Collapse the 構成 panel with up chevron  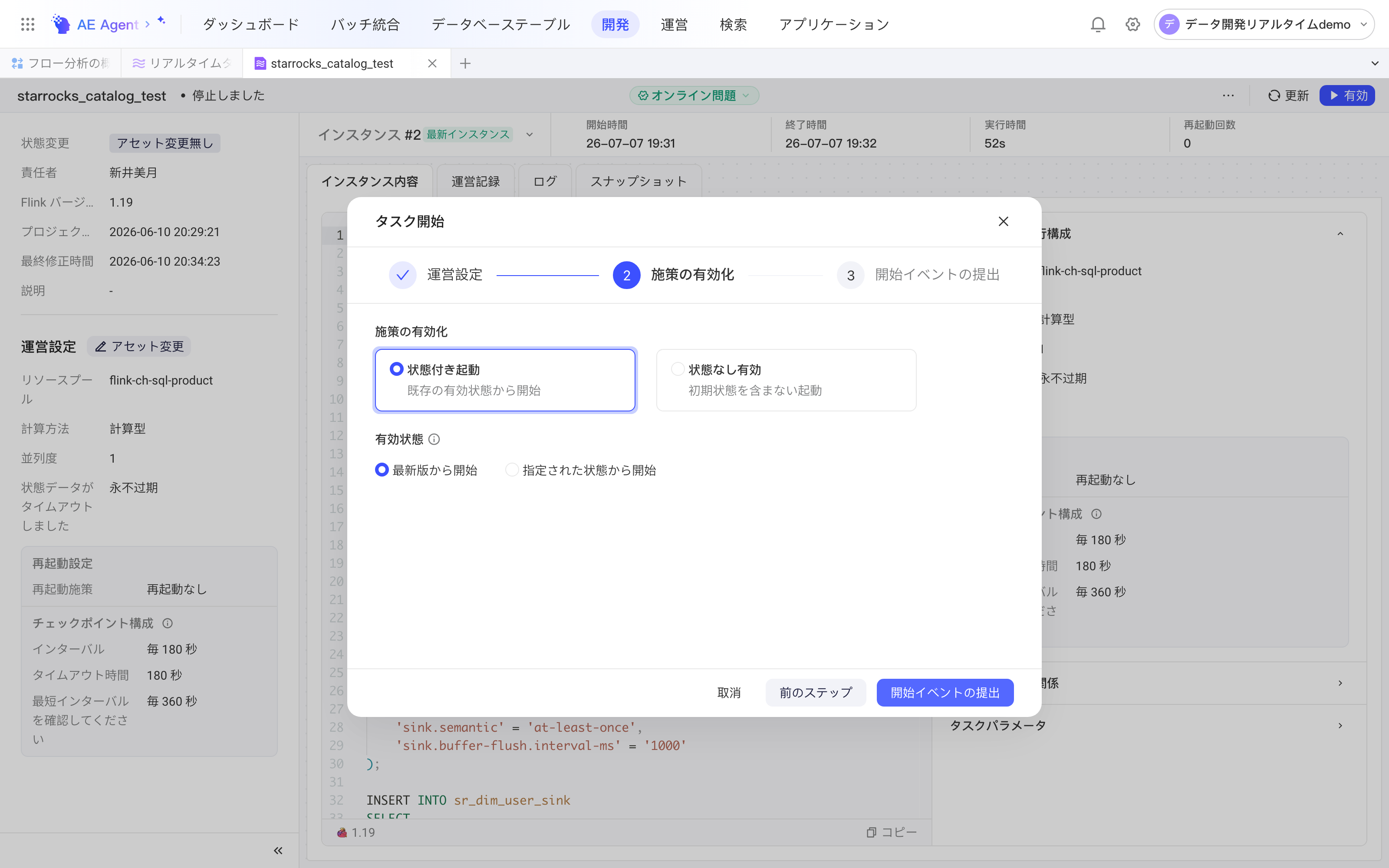click(1340, 233)
